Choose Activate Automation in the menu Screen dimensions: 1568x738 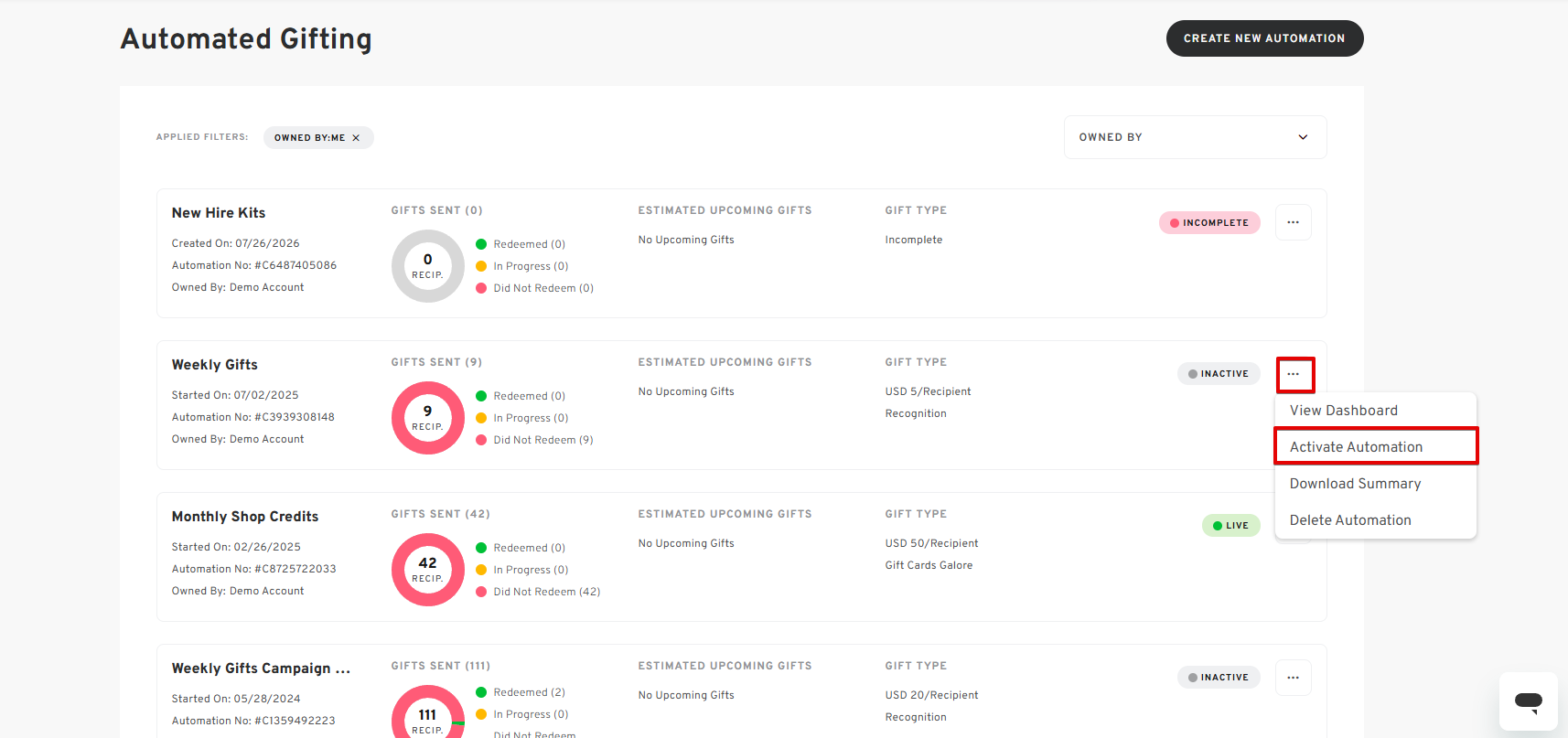1376,446
